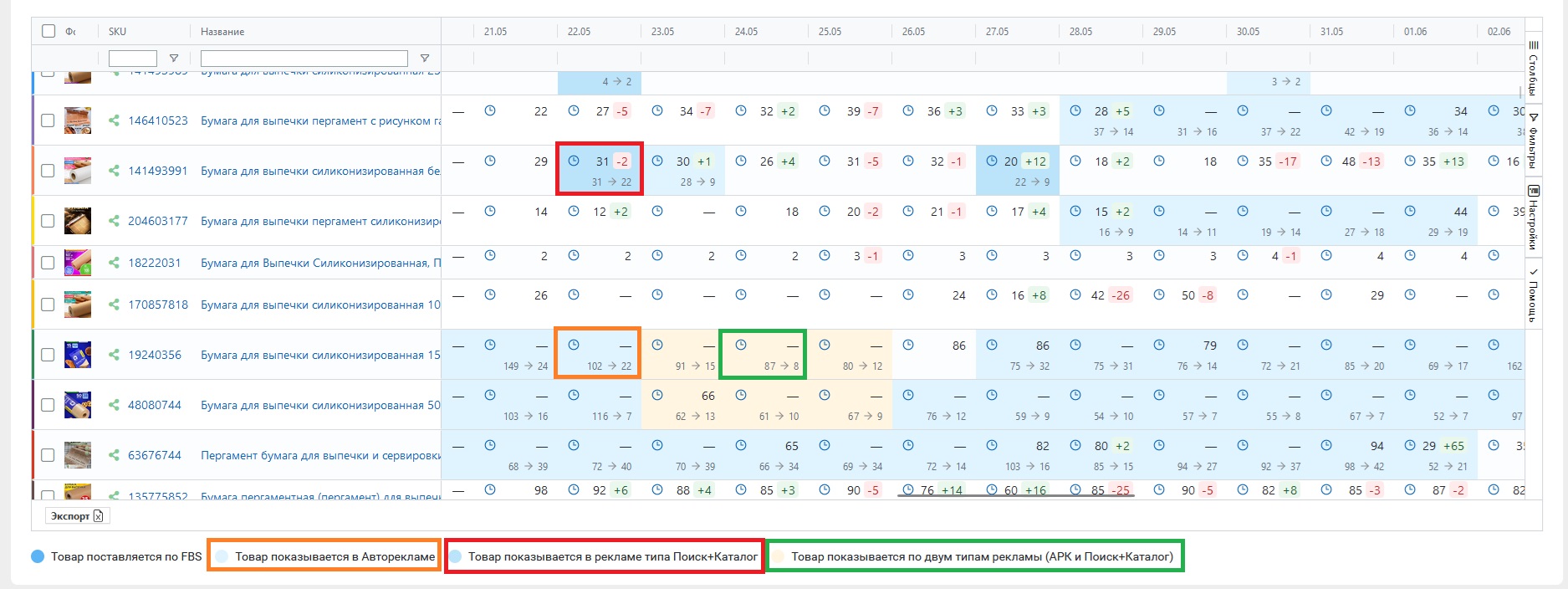Click clock icon in the orange-outlined 22.05 cell

[574, 345]
